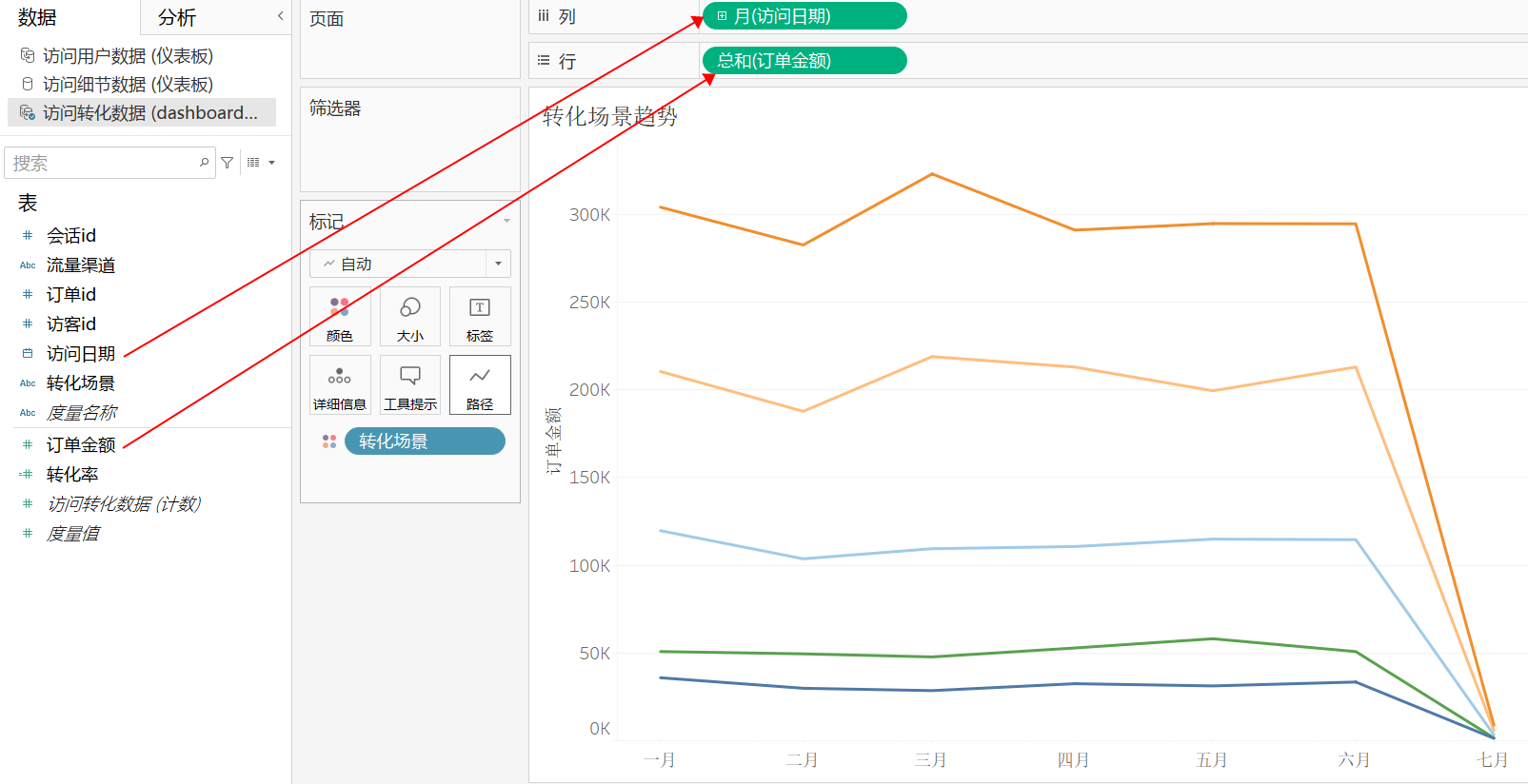Open the 标记 card menu arrow
1528x784 pixels.
pos(506,221)
